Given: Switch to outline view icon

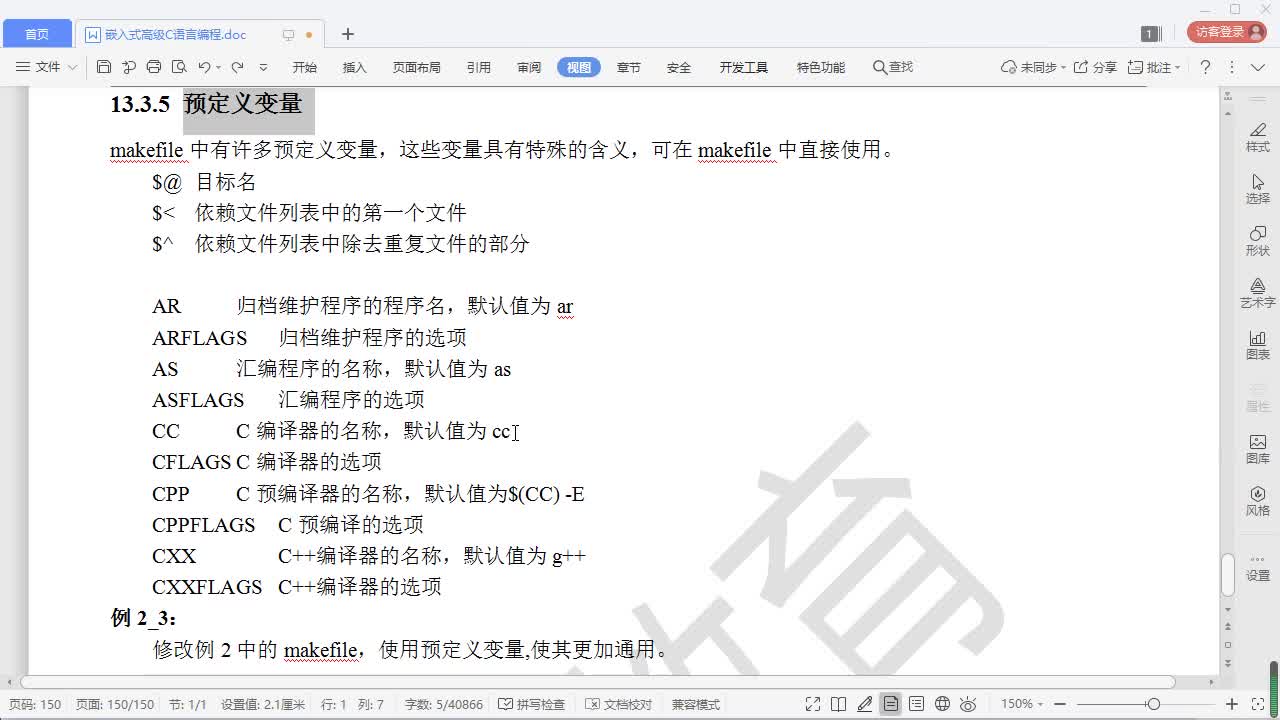Looking at the screenshot, I should [x=916, y=704].
